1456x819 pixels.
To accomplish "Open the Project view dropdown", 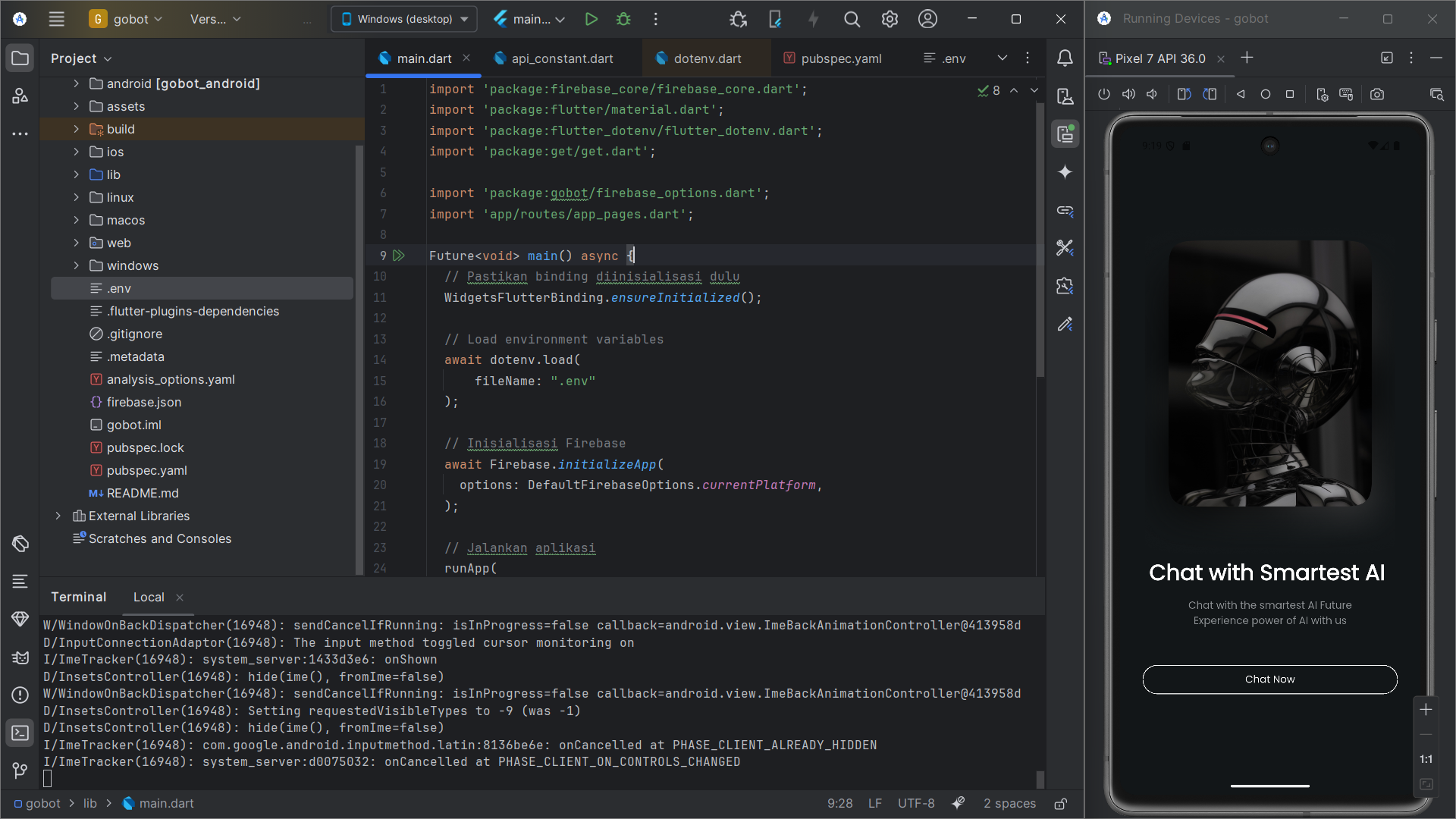I will coord(81,58).
